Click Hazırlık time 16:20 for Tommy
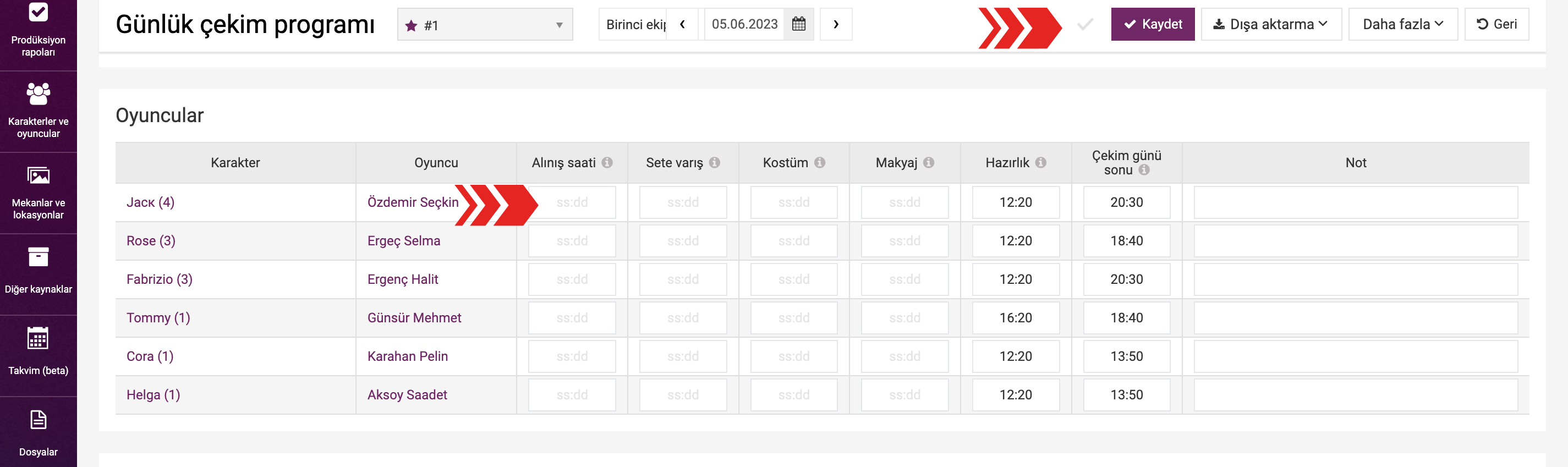1568x467 pixels. pyautogui.click(x=1016, y=317)
